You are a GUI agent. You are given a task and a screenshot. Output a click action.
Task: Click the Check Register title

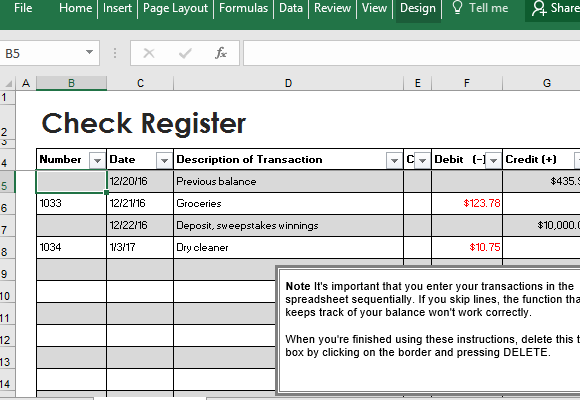click(x=144, y=124)
